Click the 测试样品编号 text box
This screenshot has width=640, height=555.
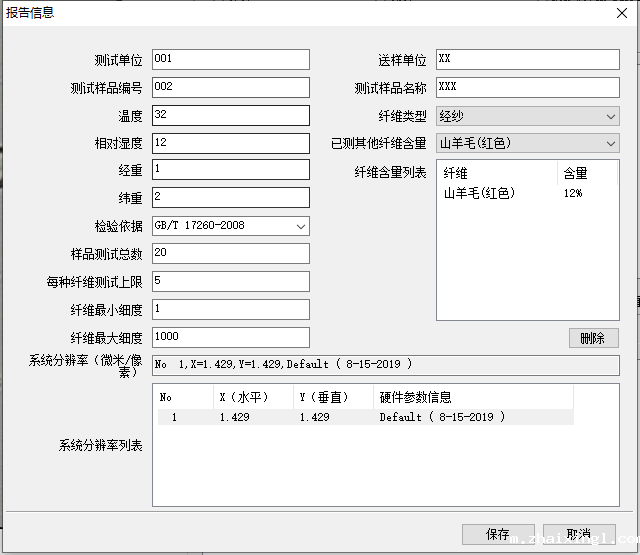click(x=230, y=88)
